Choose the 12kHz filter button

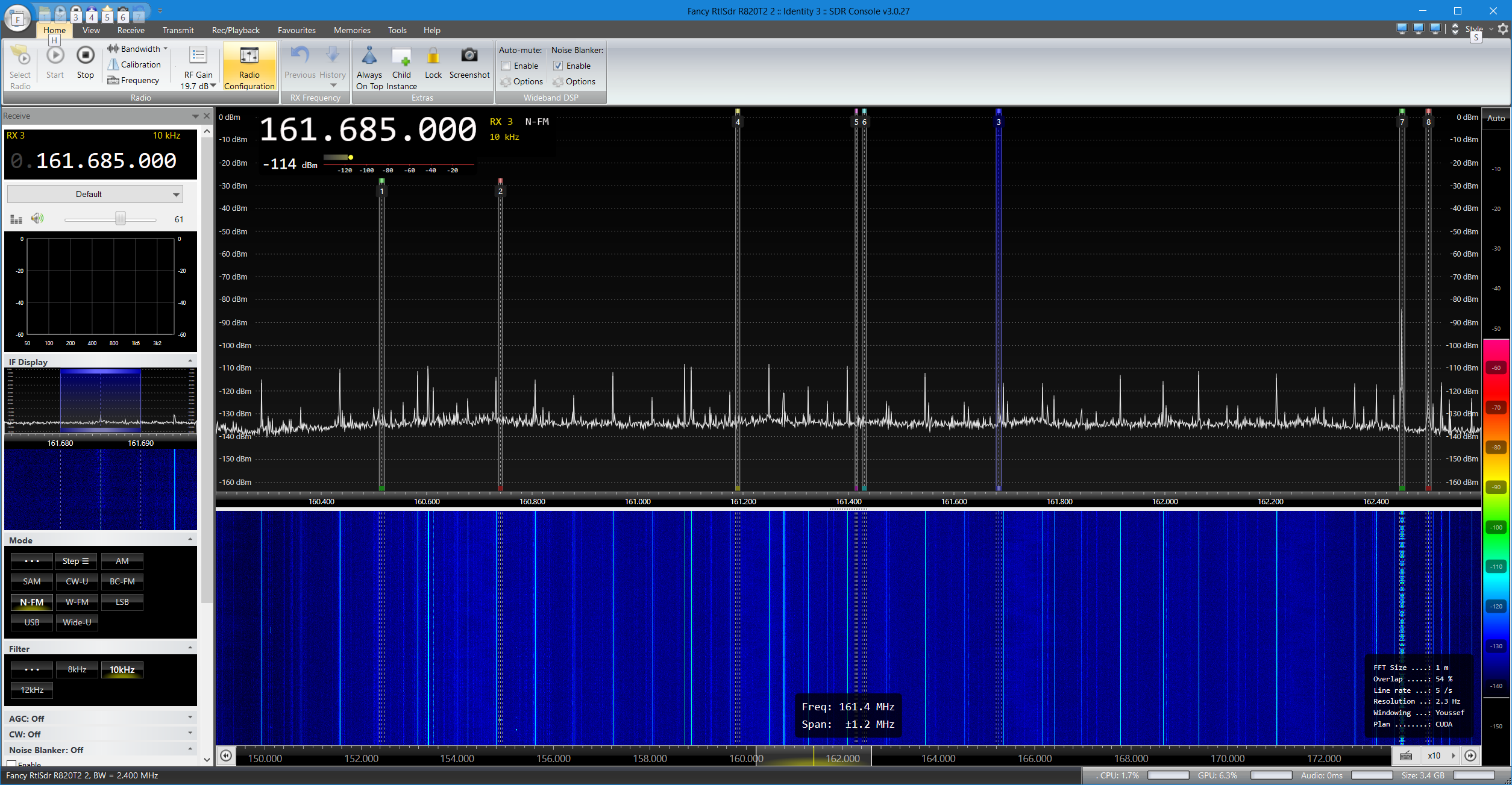pyautogui.click(x=32, y=690)
